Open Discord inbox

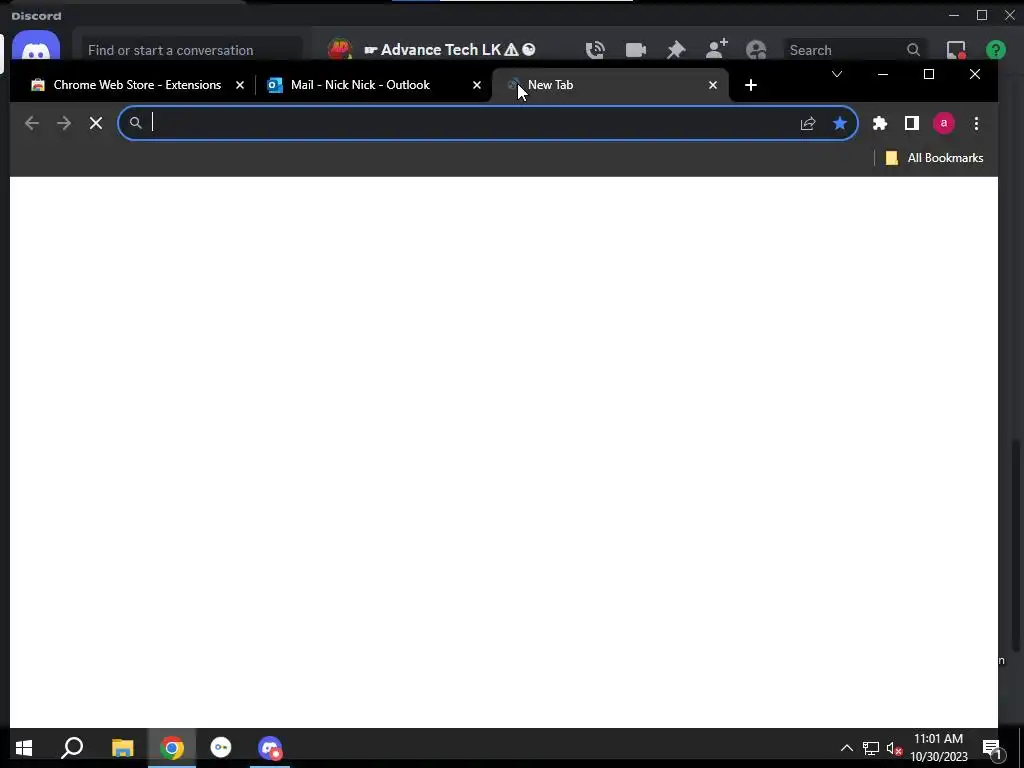[x=956, y=50]
